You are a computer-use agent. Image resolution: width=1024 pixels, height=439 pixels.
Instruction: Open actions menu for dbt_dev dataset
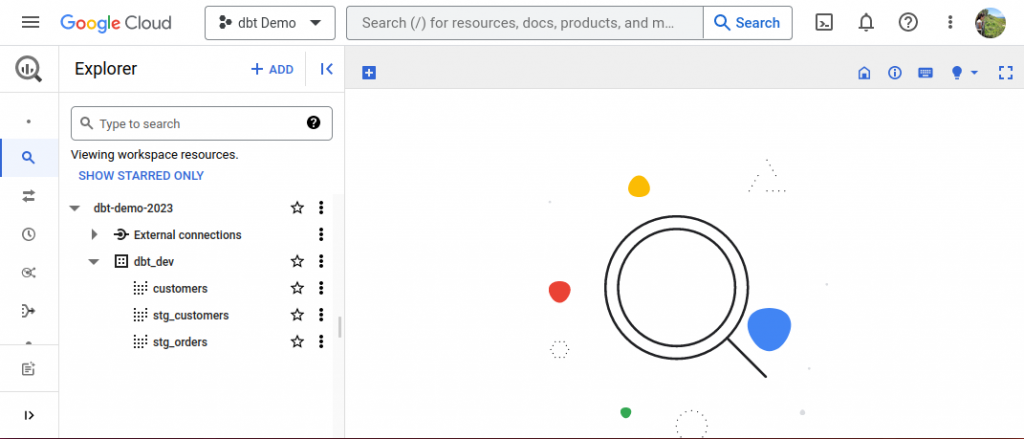point(321,262)
